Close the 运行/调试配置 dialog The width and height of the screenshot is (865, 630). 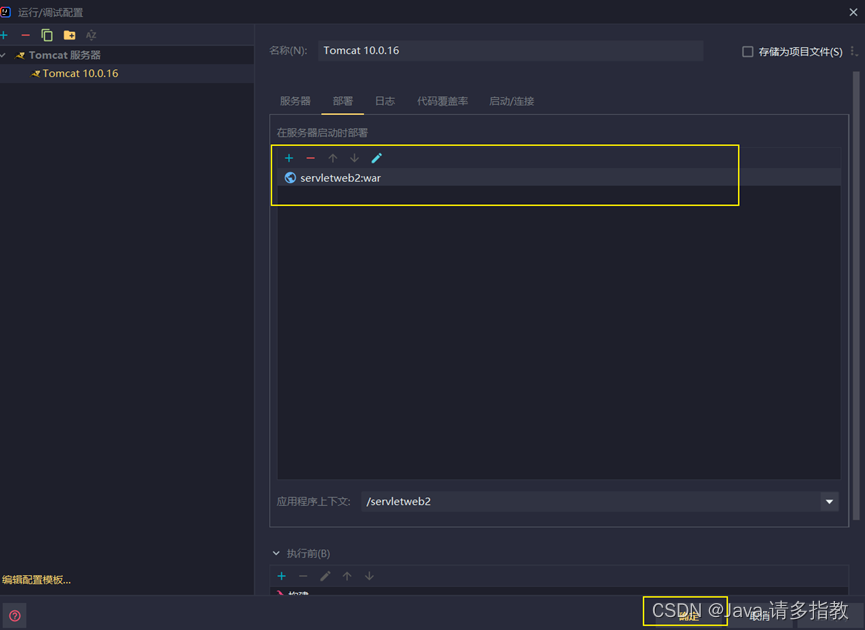tap(853, 12)
